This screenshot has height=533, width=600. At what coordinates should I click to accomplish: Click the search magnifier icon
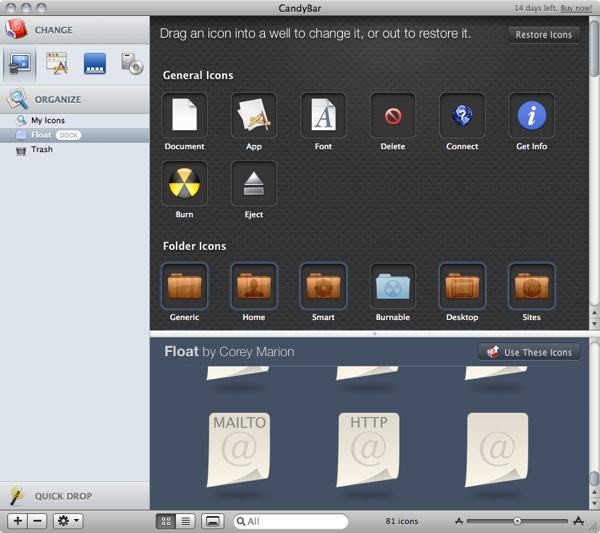pyautogui.click(x=241, y=521)
